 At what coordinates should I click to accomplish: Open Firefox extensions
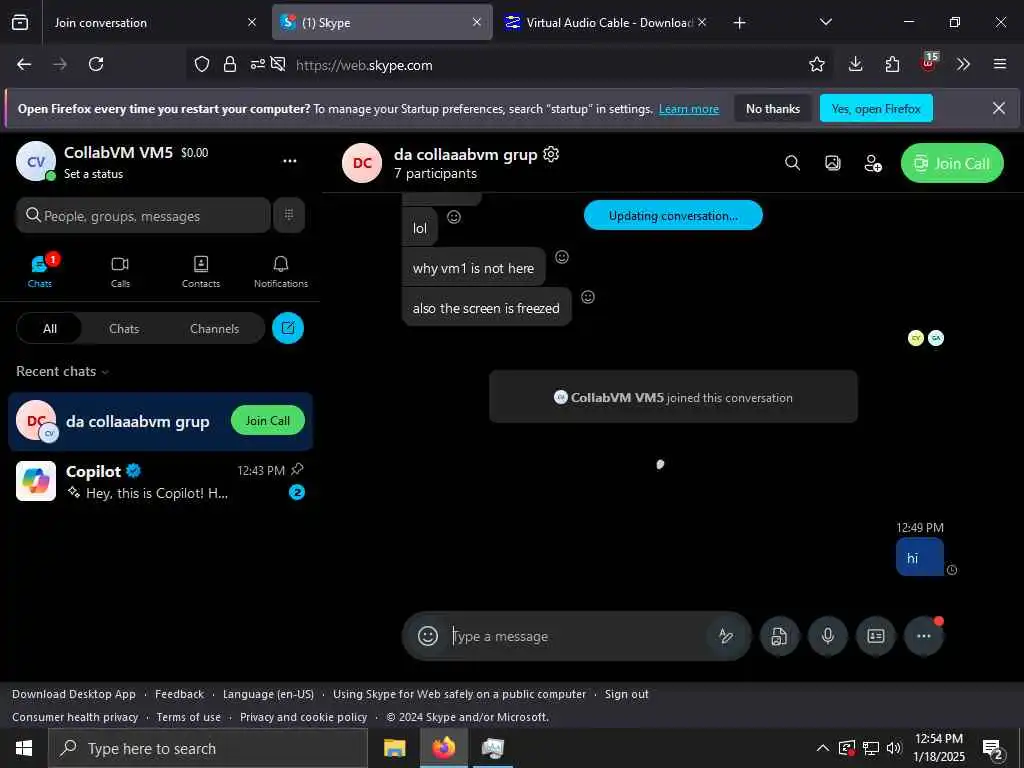pyautogui.click(x=892, y=64)
